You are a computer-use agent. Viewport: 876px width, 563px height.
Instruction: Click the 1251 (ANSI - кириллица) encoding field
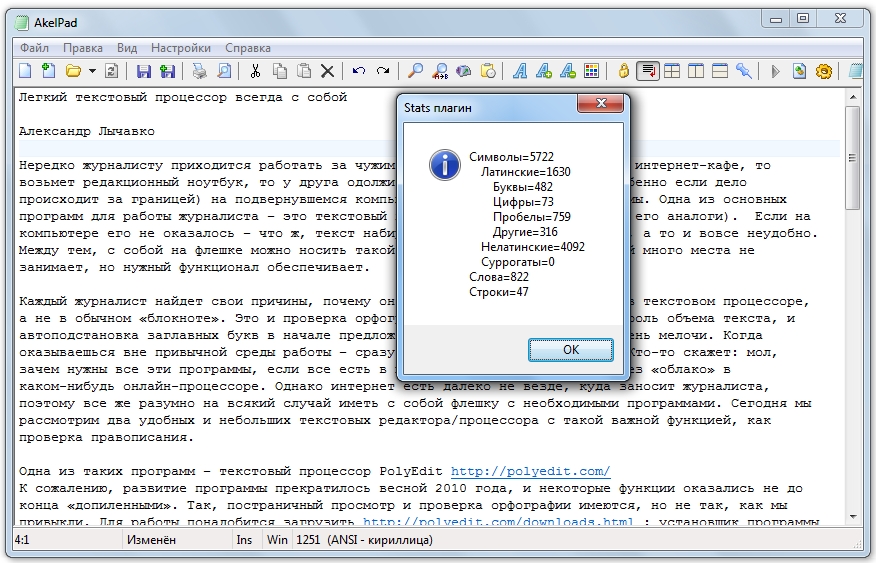coord(364,540)
